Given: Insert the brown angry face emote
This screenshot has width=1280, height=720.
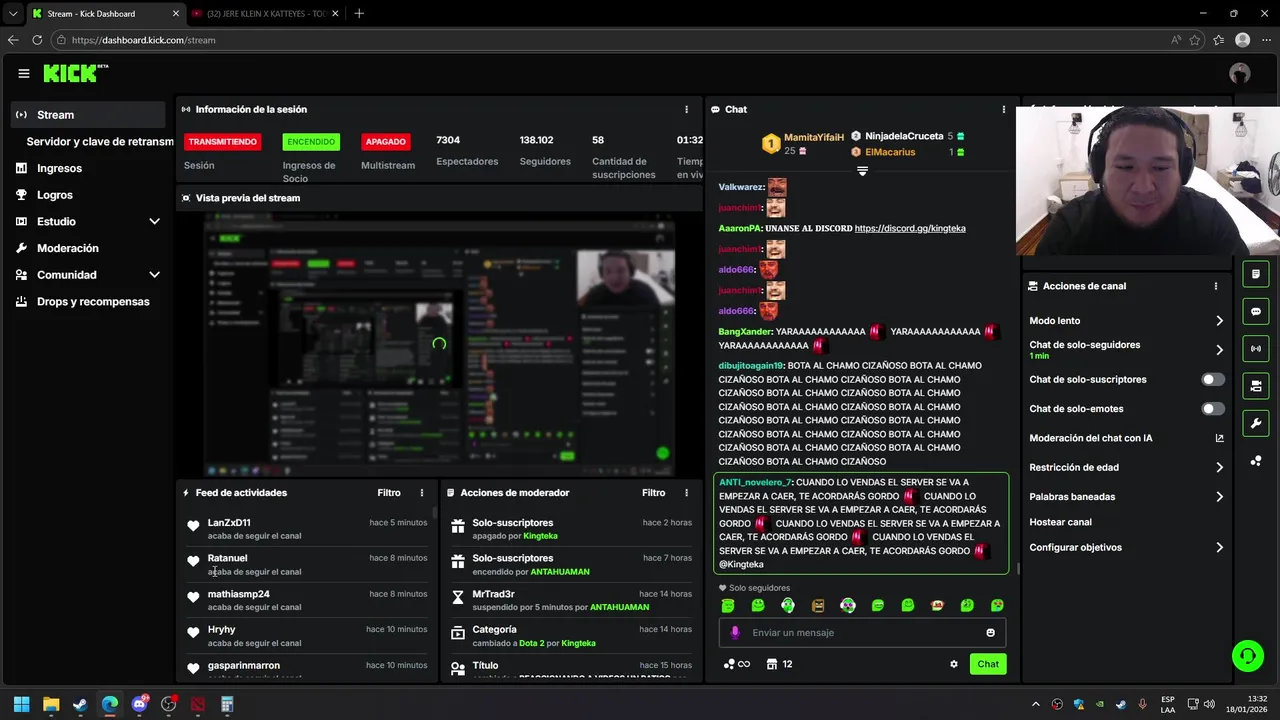Looking at the screenshot, I should tap(818, 605).
